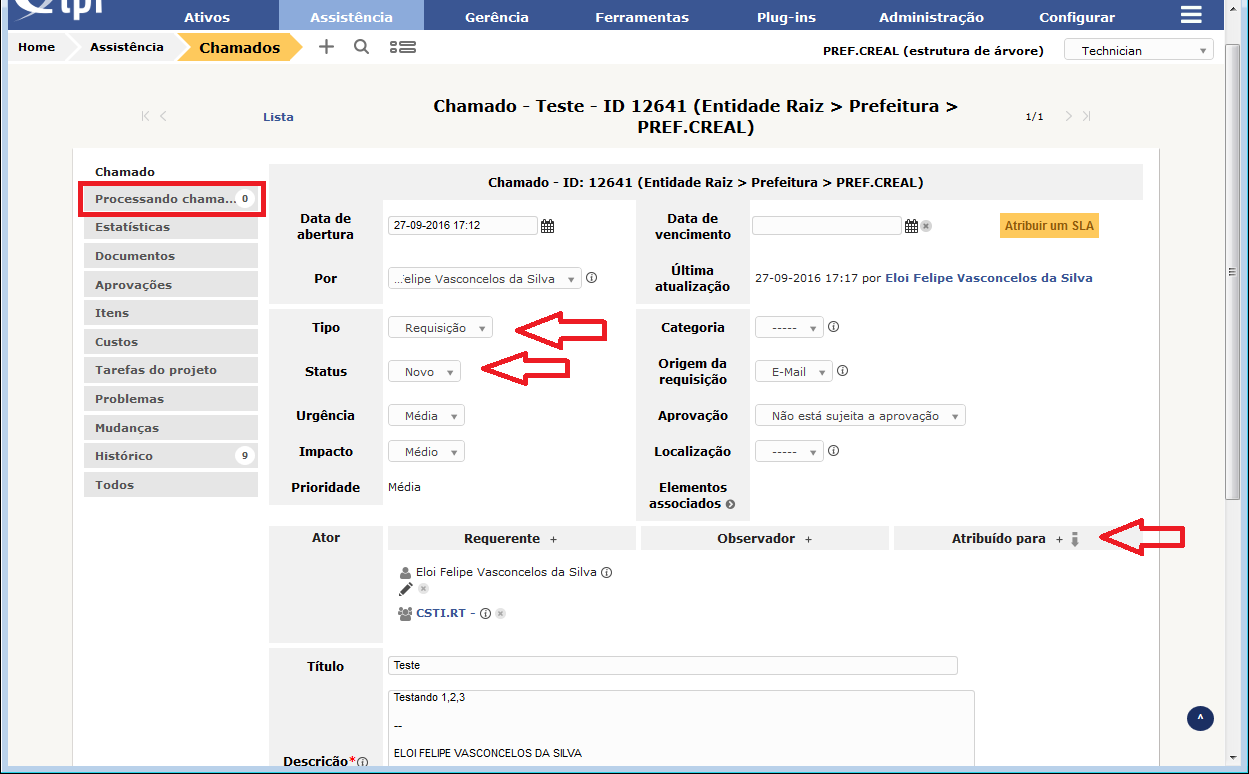Open search with the magnifier icon
The image size is (1249, 774).
point(361,47)
